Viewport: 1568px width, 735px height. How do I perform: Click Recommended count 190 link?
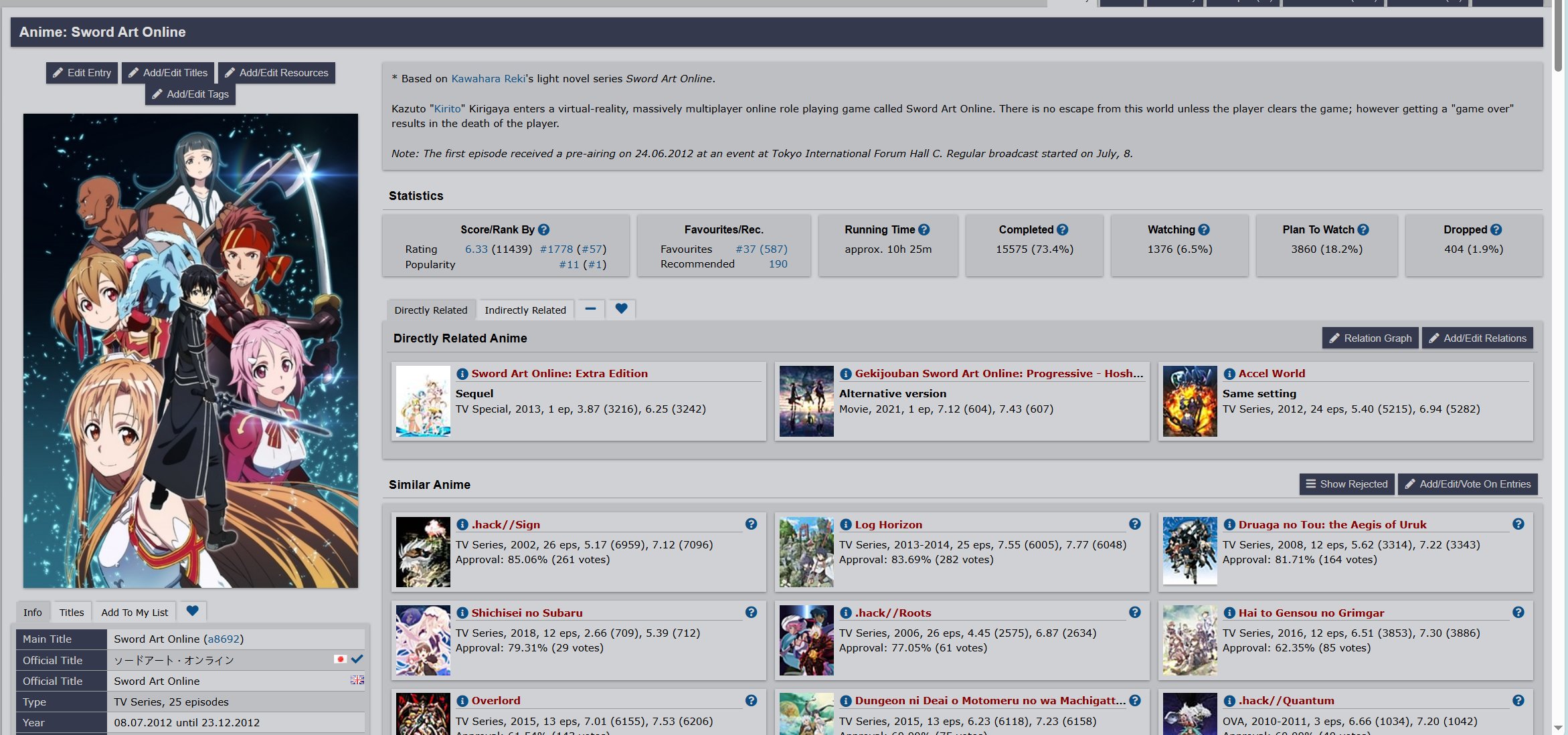tap(778, 264)
